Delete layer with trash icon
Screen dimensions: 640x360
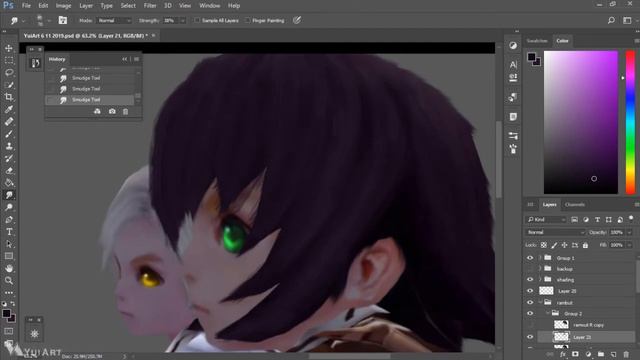pos(626,354)
